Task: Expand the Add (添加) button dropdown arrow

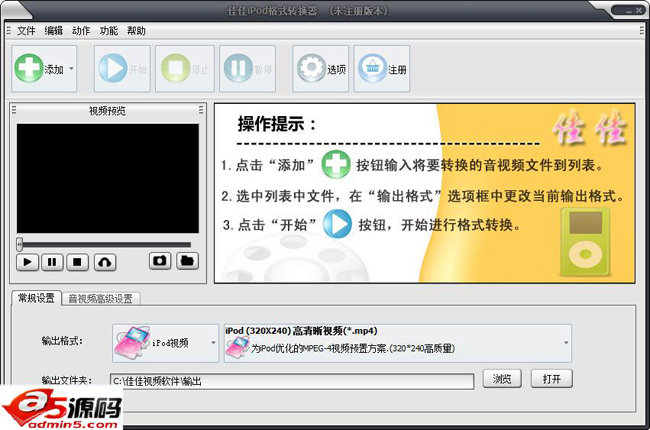Action: coord(71,68)
